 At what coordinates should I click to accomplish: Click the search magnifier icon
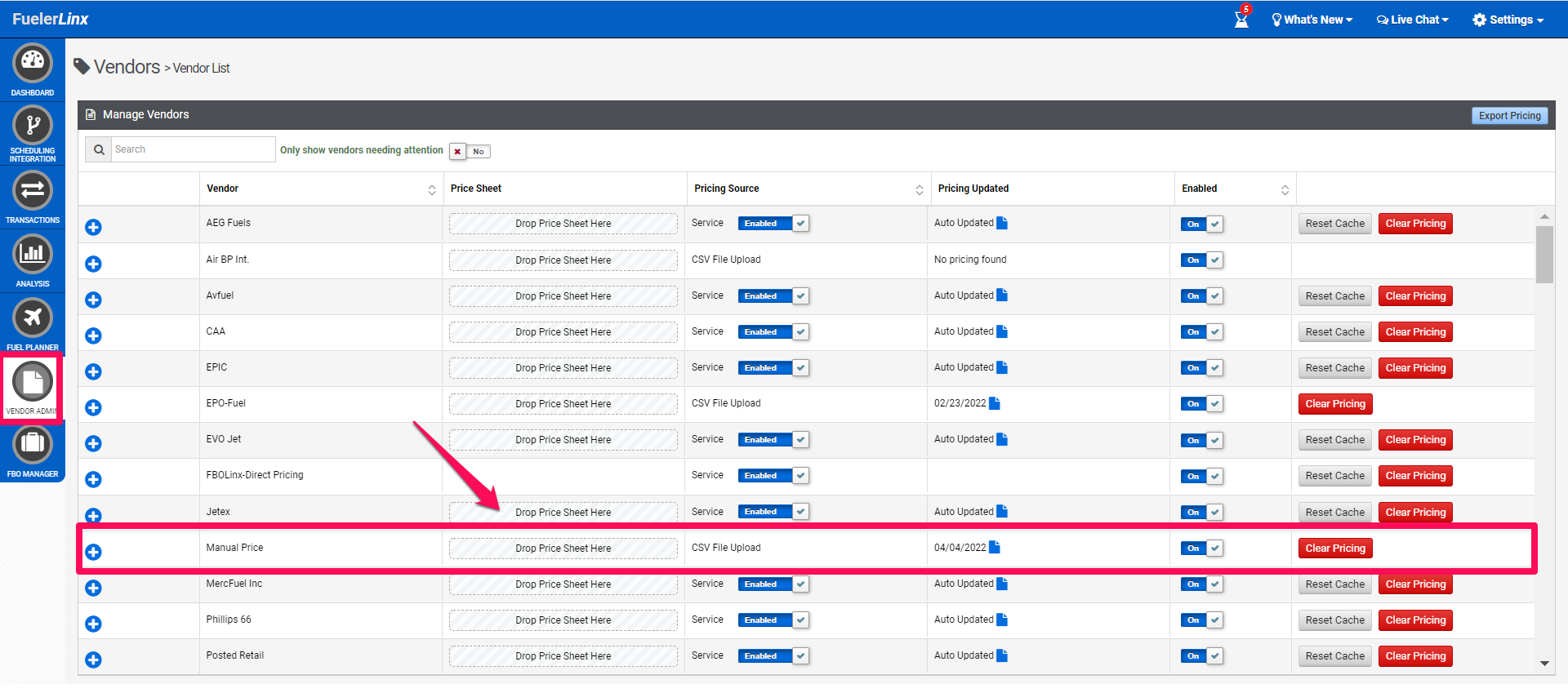click(99, 149)
